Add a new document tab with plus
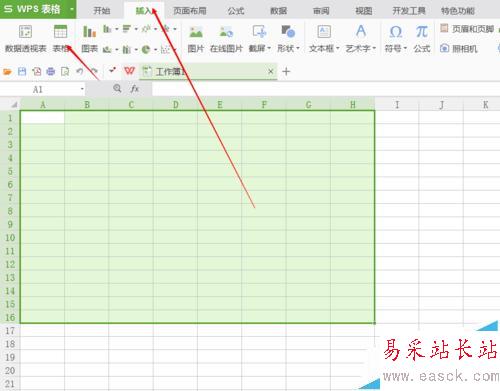Screen dimensions: 500x391 click(286, 71)
